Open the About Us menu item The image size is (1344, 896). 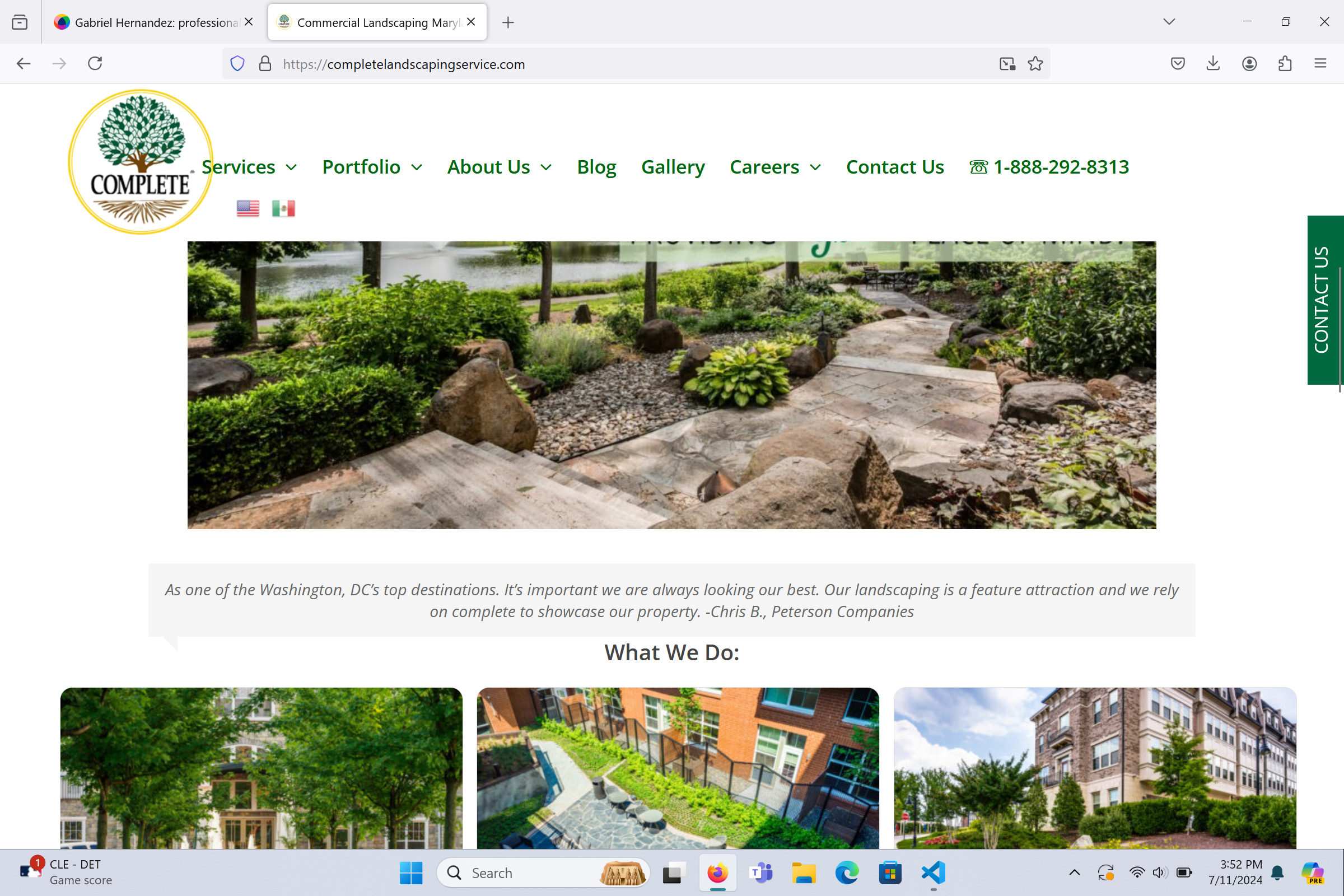[488, 167]
